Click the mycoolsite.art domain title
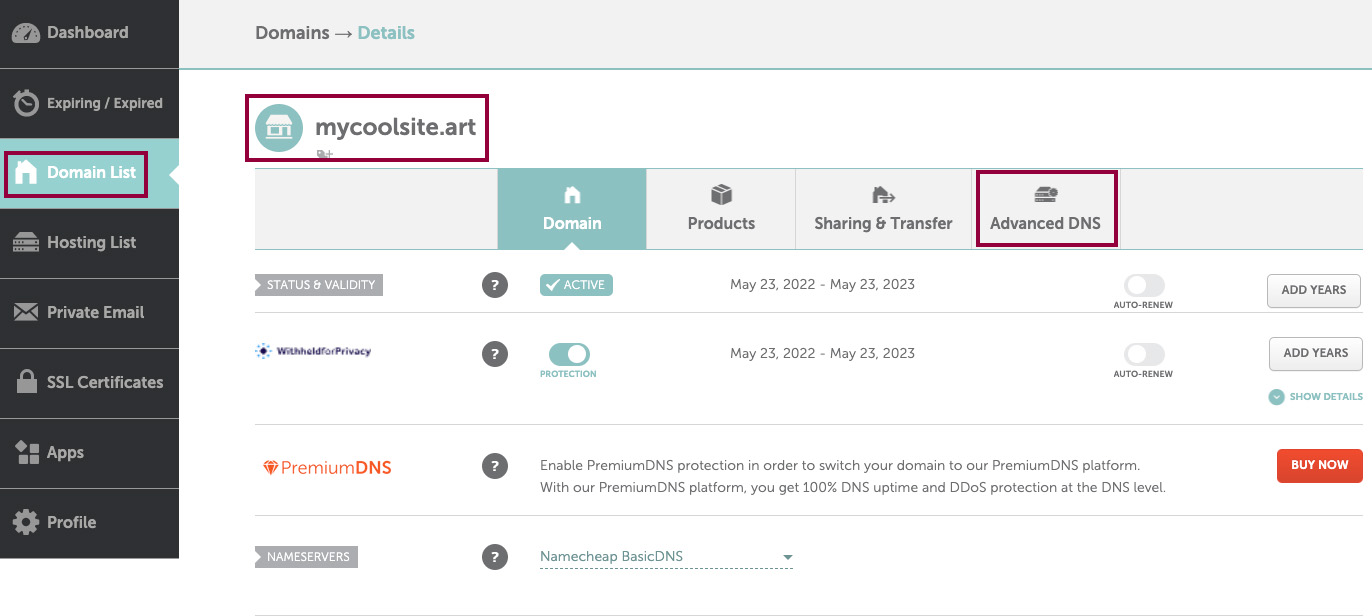The width and height of the screenshot is (1372, 616). (396, 127)
